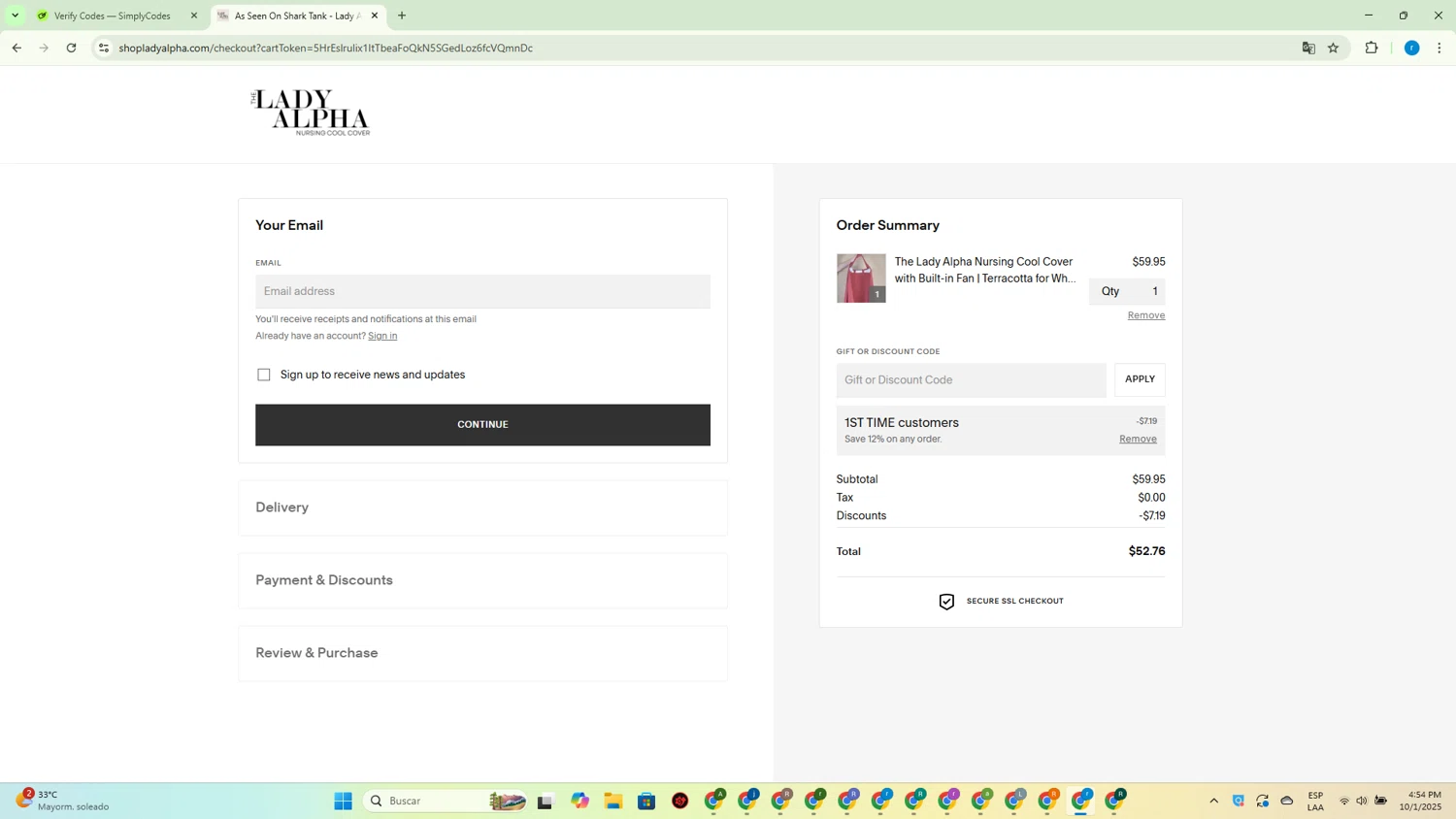Viewport: 1456px width, 819px height.
Task: Open the red circular app on taskbar
Action: tap(680, 801)
